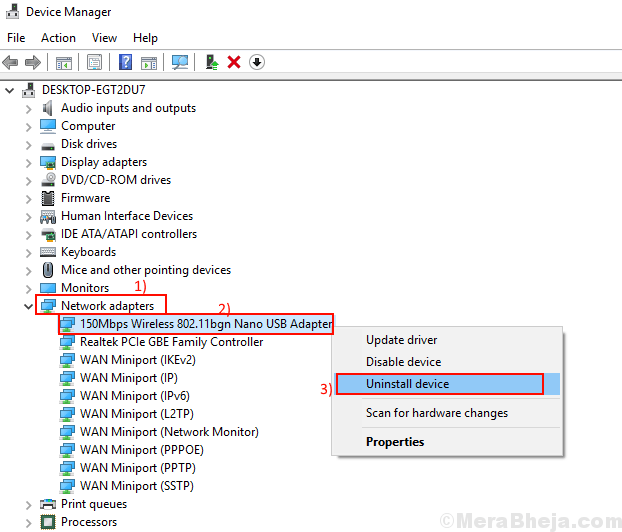Image resolution: width=622 pixels, height=532 pixels.
Task: Click Scan for hardware changes monitor icon
Action: pos(180,62)
